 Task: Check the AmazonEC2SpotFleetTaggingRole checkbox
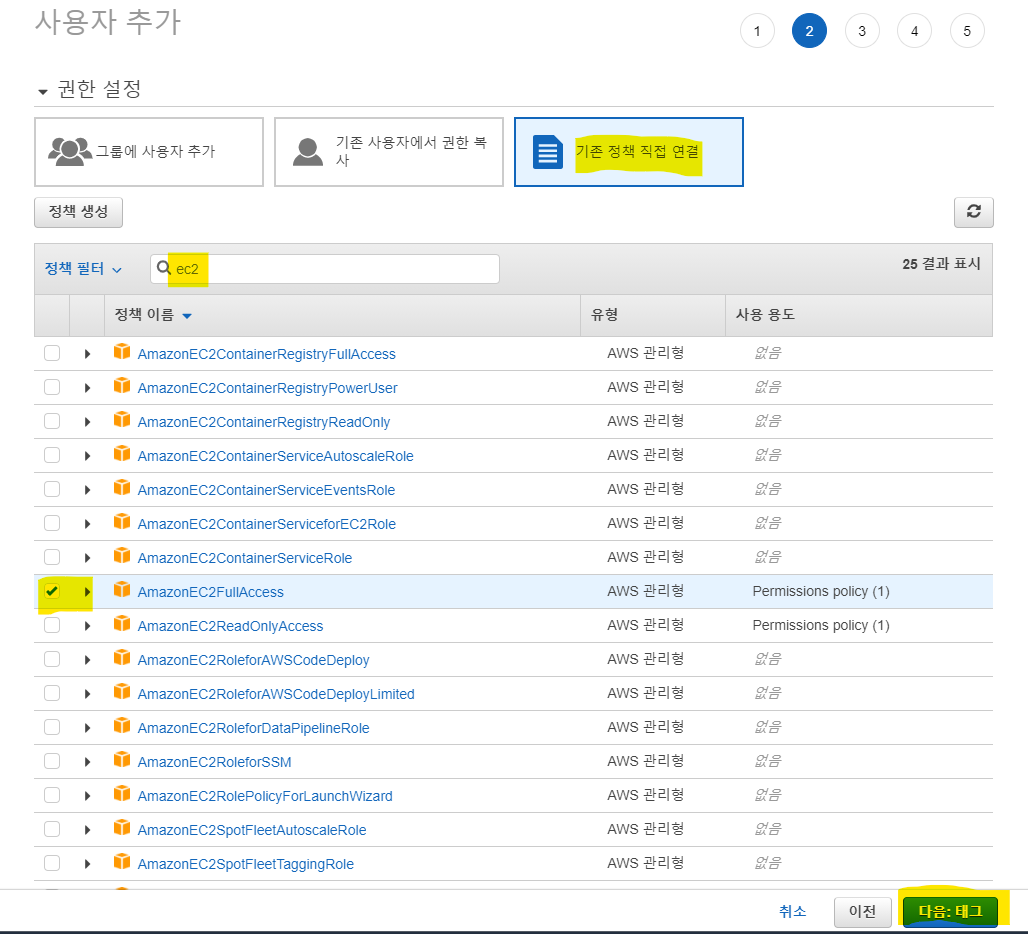(52, 863)
